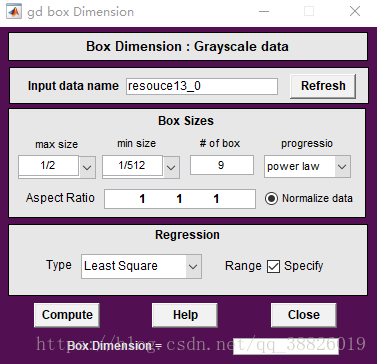Close the window with X
377x364 pixels.
(355, 11)
